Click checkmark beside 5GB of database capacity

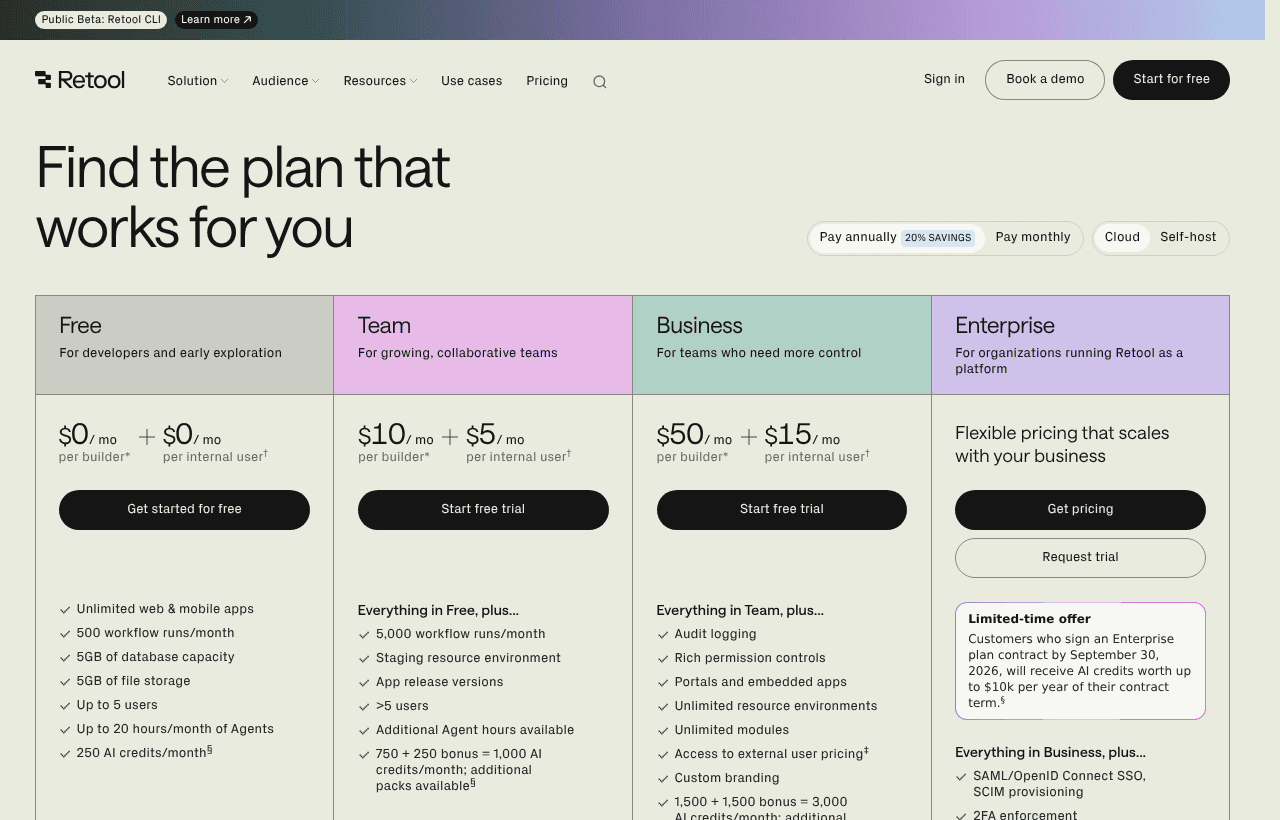coord(65,658)
